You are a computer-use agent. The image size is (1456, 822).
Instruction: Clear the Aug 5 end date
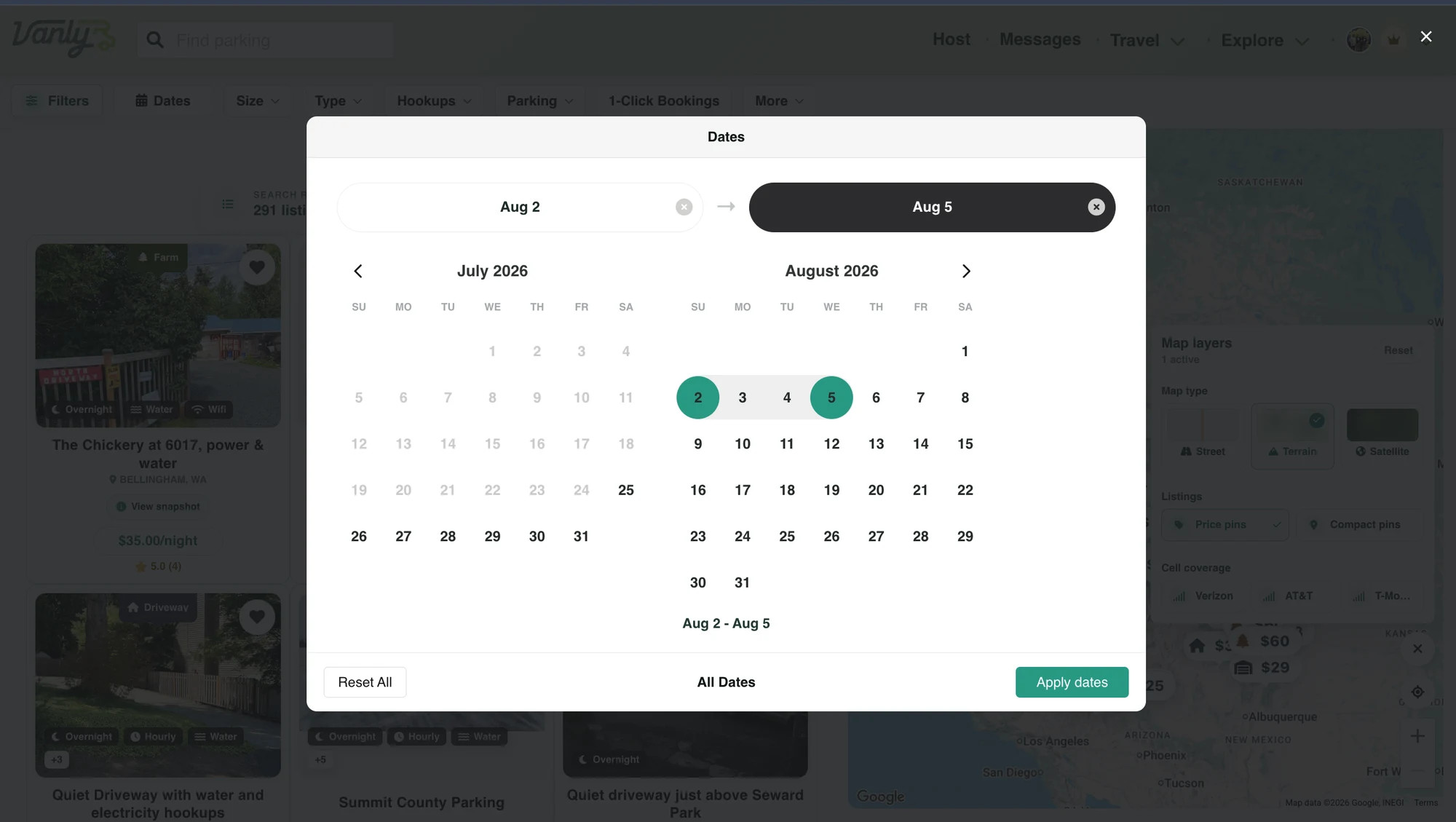1096,208
